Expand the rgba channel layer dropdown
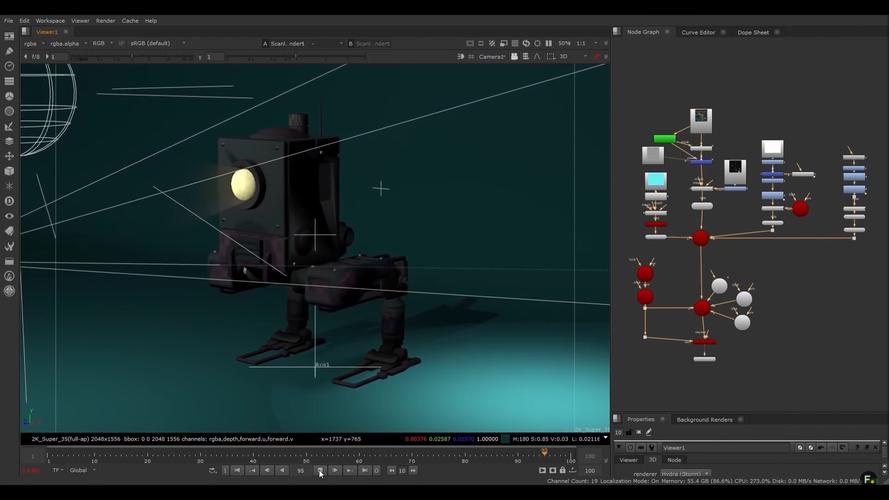The width and height of the screenshot is (889, 500). [x=35, y=43]
